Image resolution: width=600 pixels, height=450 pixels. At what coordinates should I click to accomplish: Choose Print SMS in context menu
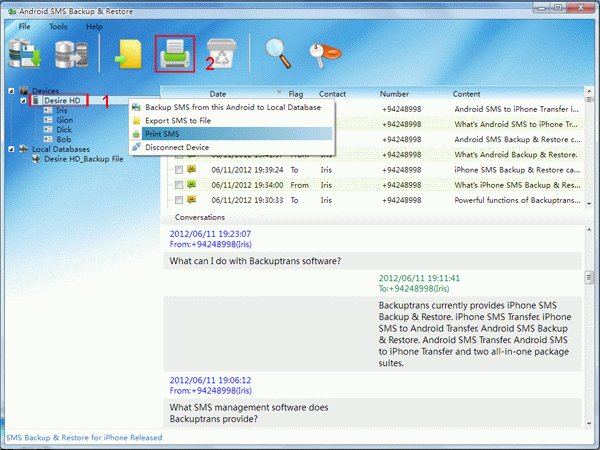pyautogui.click(x=232, y=134)
